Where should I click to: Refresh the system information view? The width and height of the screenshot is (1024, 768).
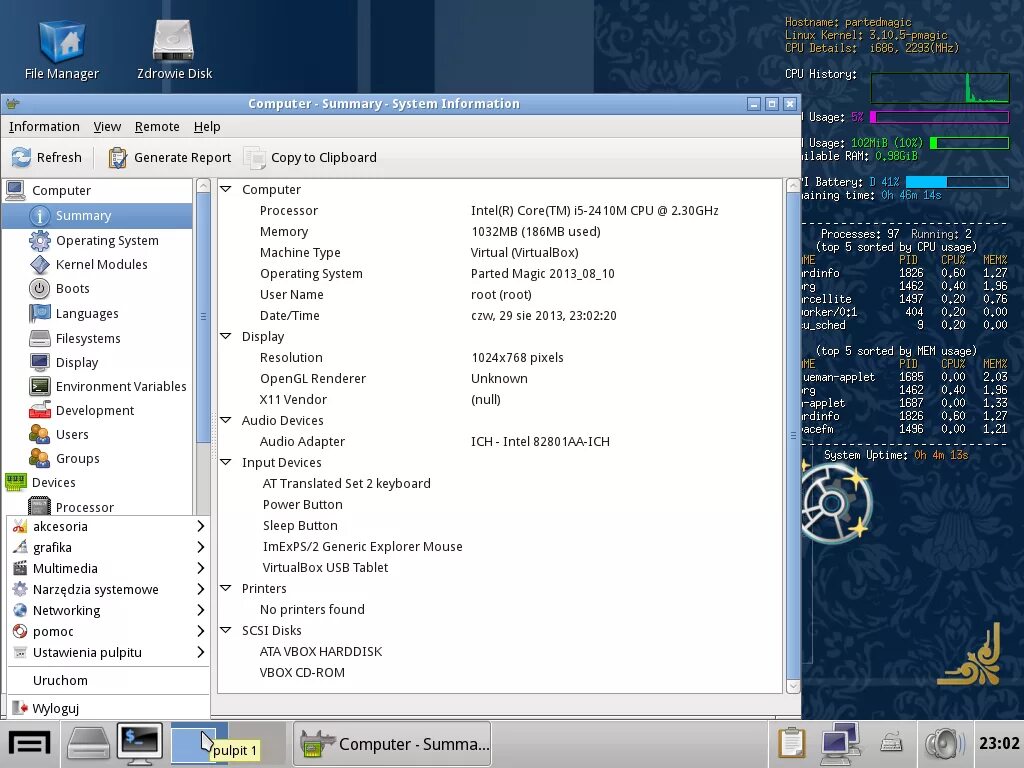[47, 157]
